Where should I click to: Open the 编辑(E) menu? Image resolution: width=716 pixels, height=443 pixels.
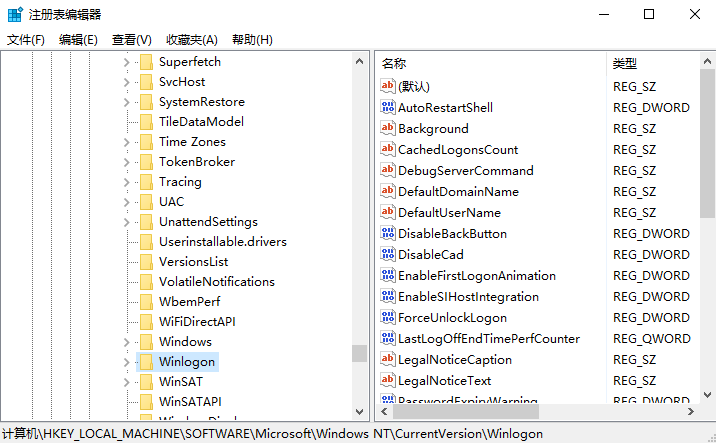point(78,40)
